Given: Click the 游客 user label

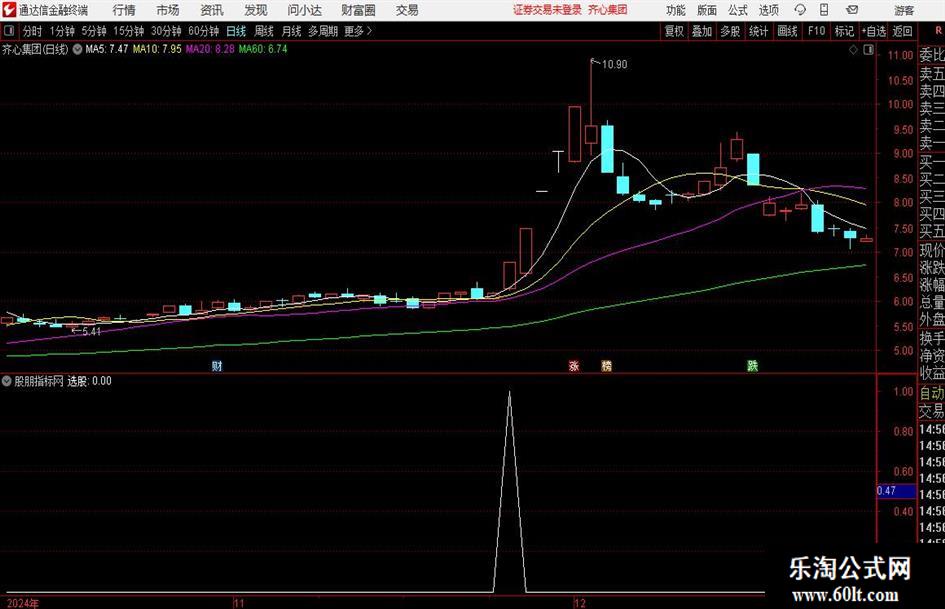Looking at the screenshot, I should pyautogui.click(x=903, y=10).
